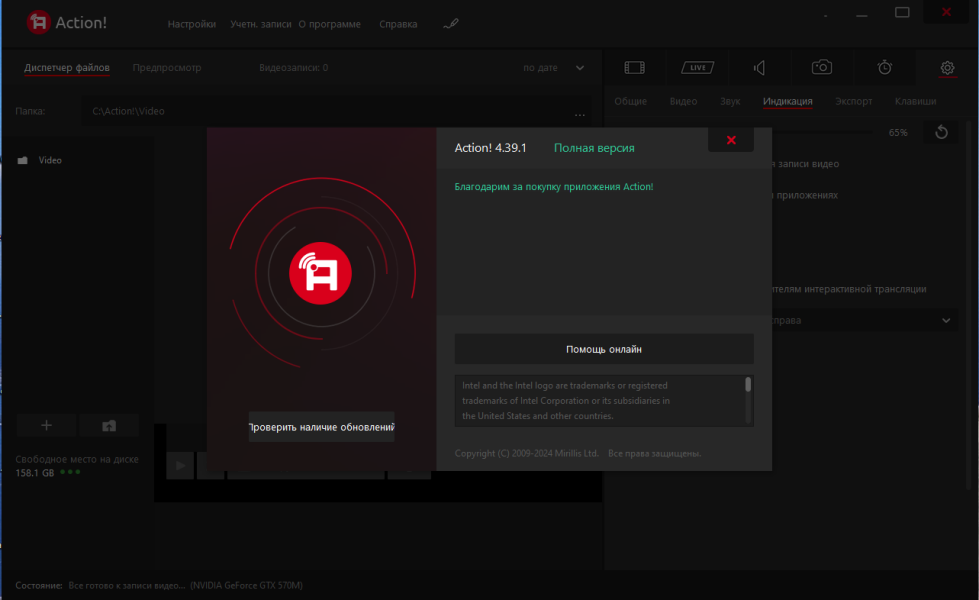979x600 pixels.
Task: Expand the 'по дате' sort dropdown
Action: point(553,67)
